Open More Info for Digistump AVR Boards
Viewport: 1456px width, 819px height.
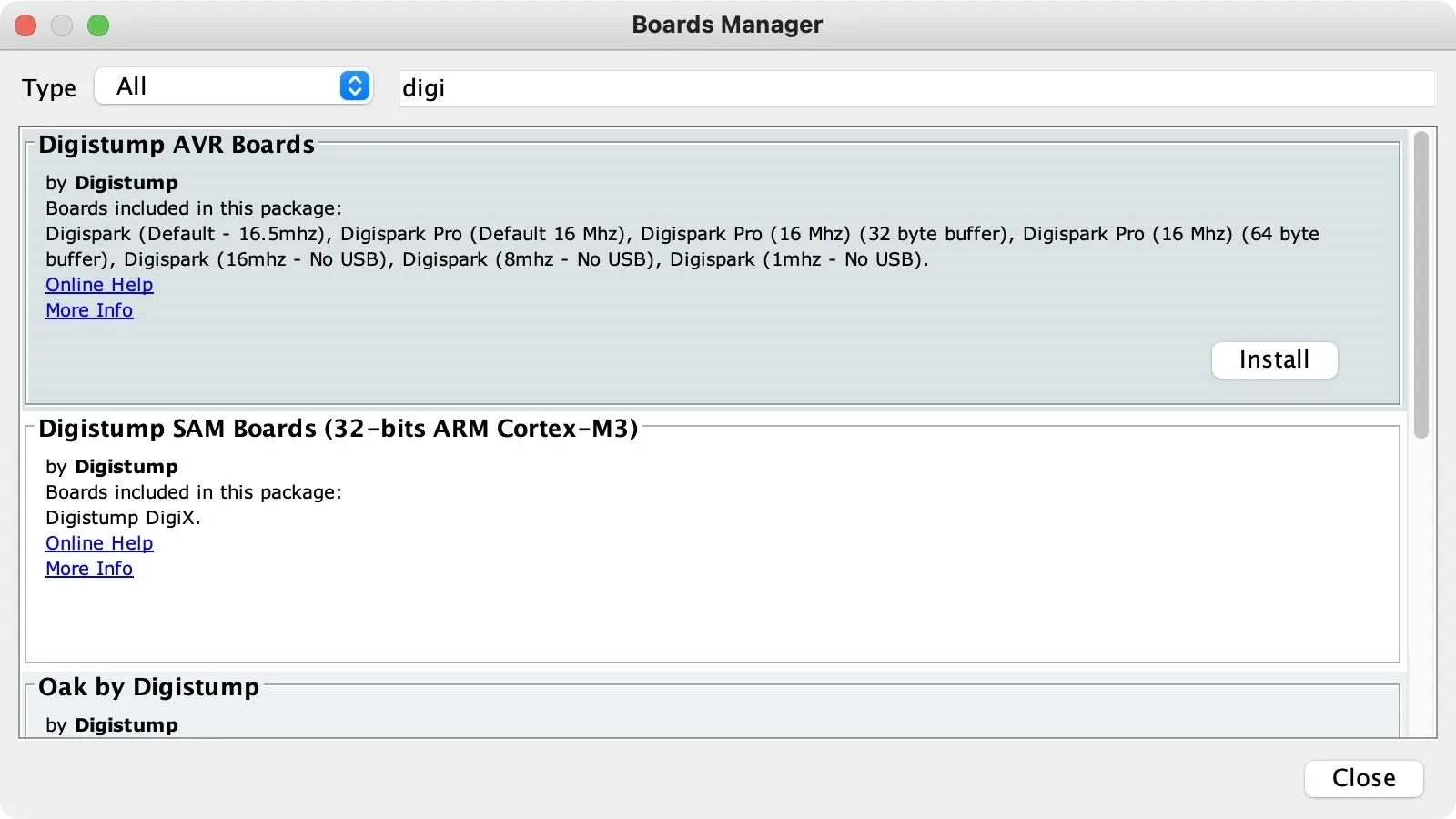click(x=89, y=310)
